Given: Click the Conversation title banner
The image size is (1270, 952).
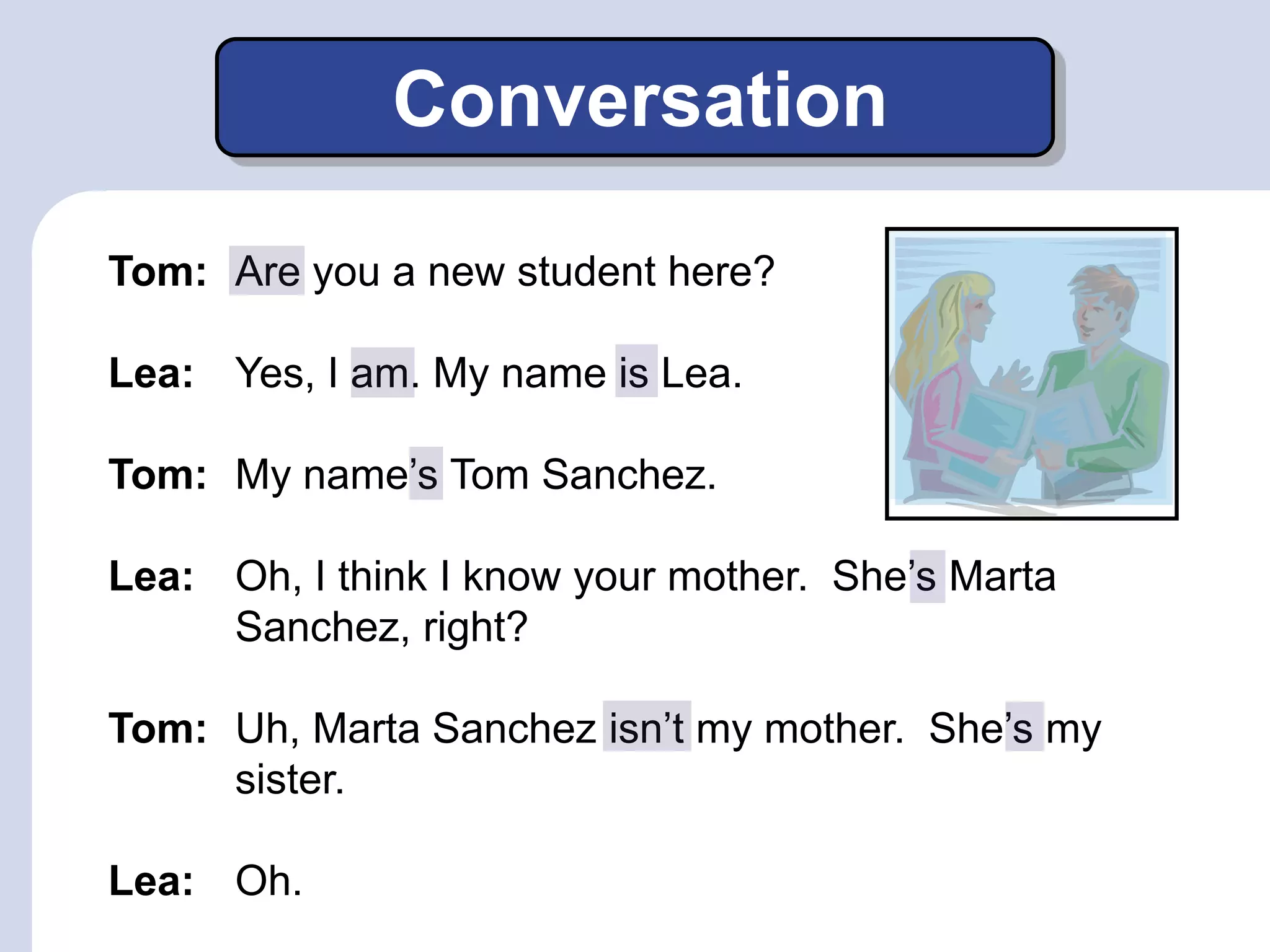Looking at the screenshot, I should click(634, 97).
